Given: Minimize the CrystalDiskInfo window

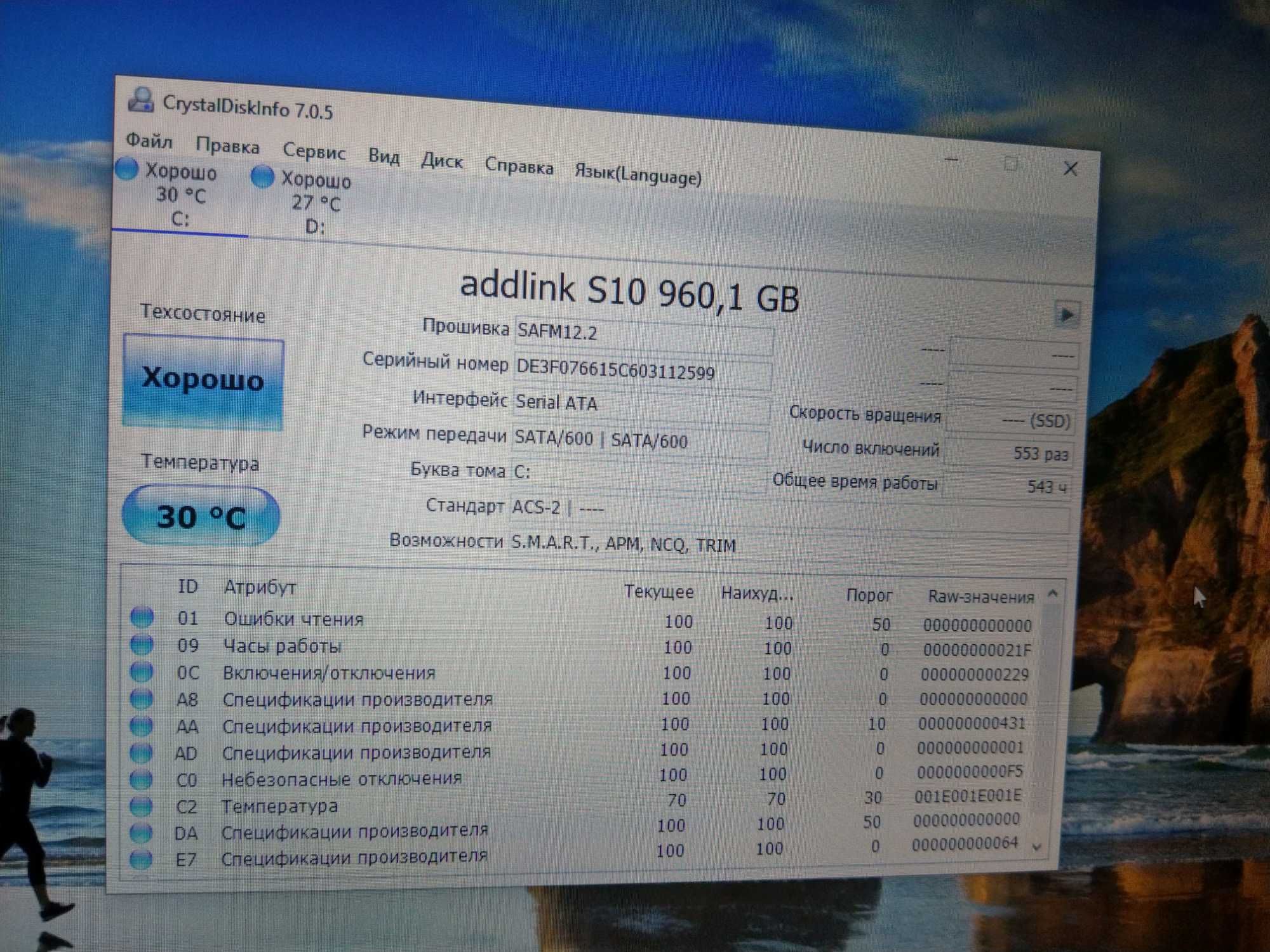Looking at the screenshot, I should coord(951,160).
